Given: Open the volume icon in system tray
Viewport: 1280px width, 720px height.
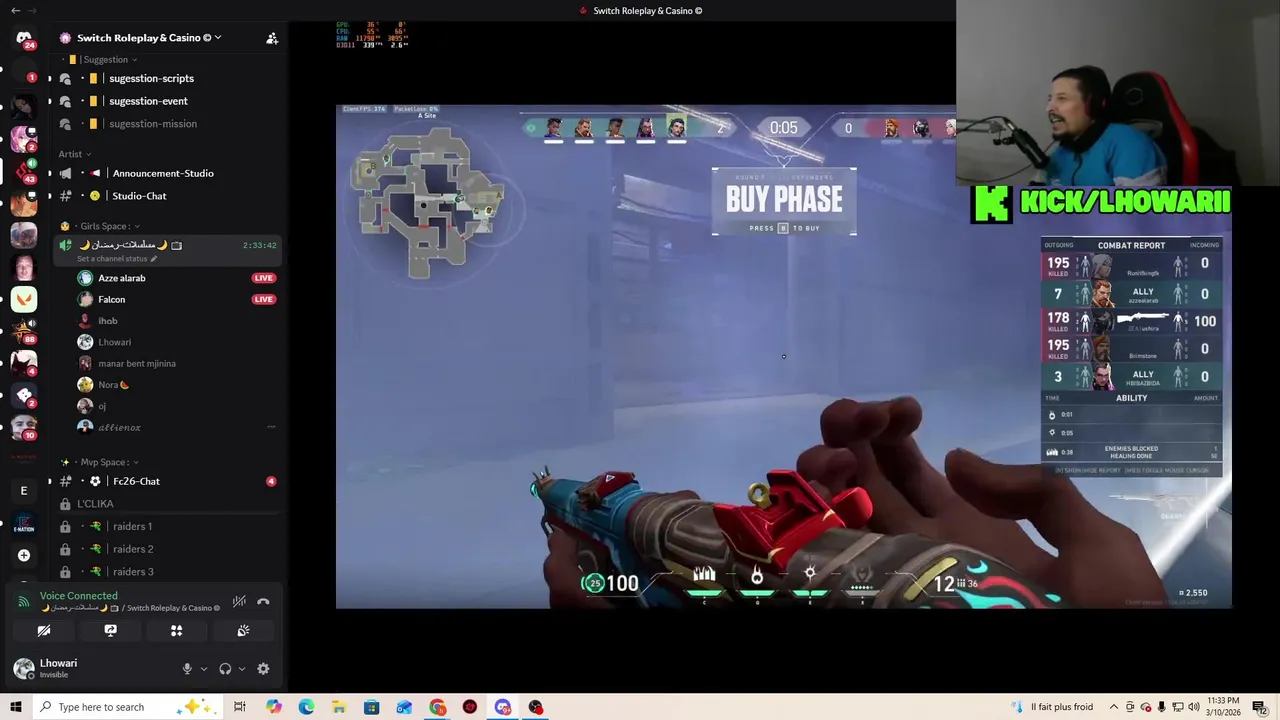Looking at the screenshot, I should [1194, 707].
